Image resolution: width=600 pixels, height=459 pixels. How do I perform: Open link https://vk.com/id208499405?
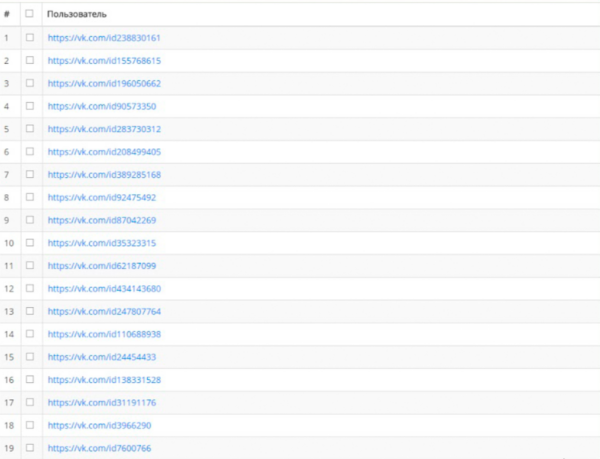(104, 152)
